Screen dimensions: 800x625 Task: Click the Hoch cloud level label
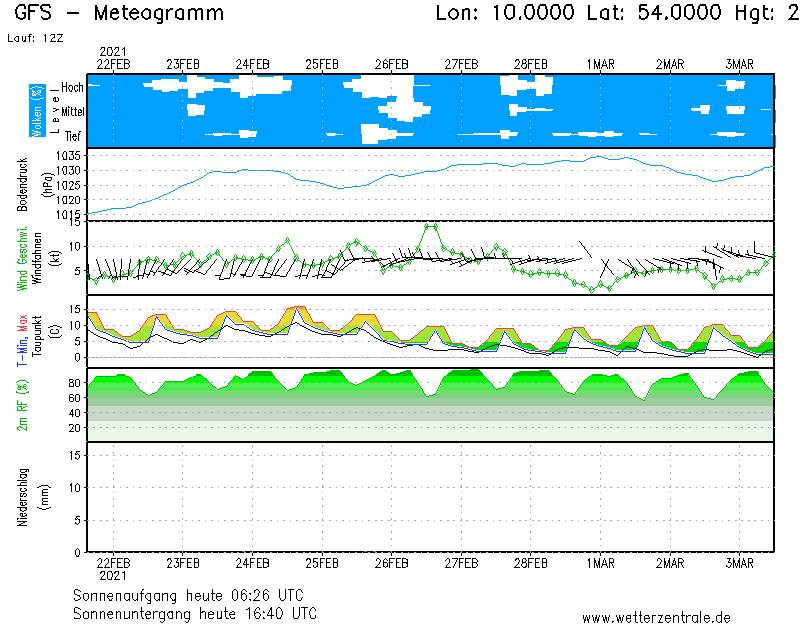click(72, 88)
